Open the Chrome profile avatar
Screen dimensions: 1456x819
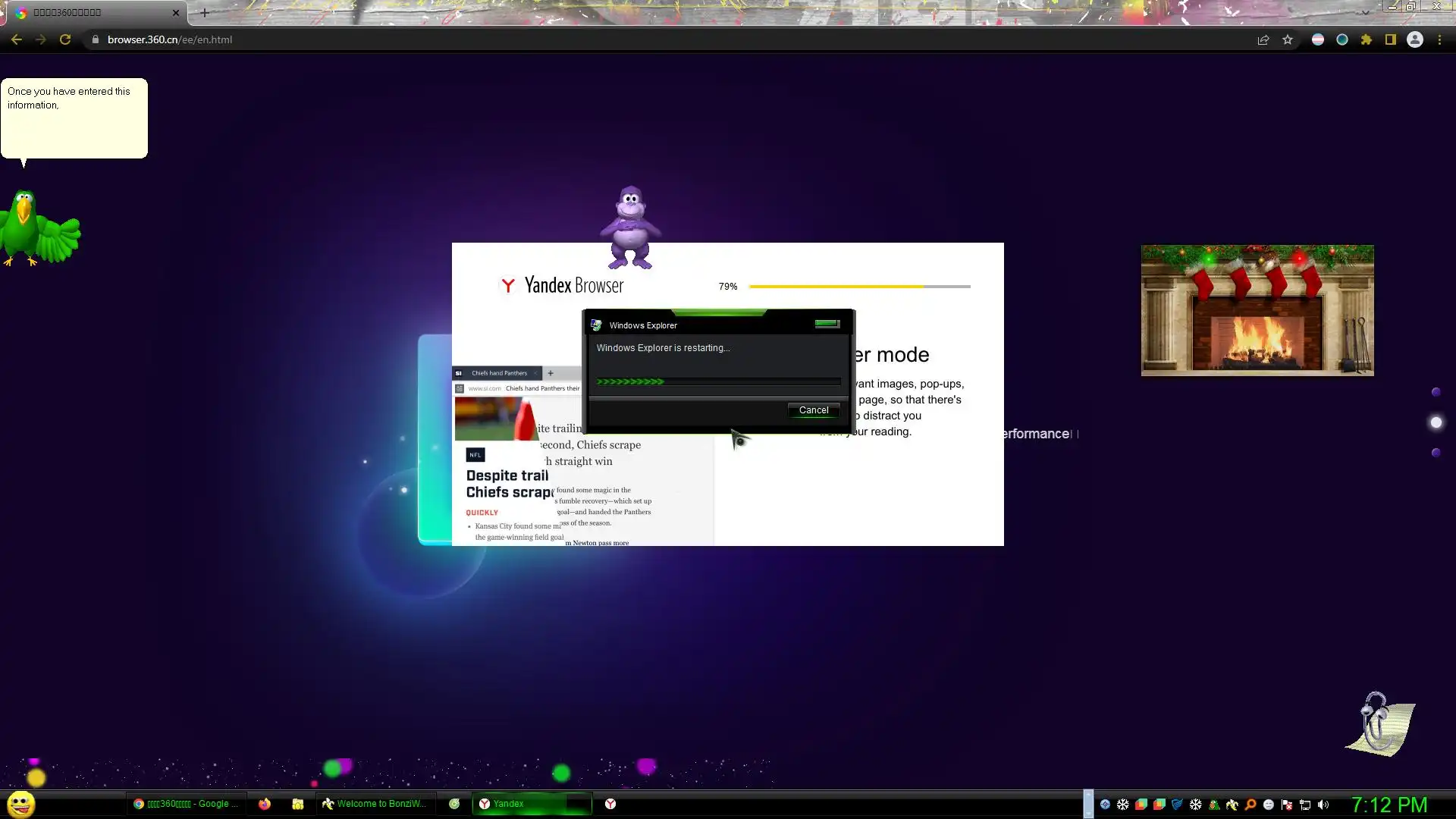(x=1415, y=40)
